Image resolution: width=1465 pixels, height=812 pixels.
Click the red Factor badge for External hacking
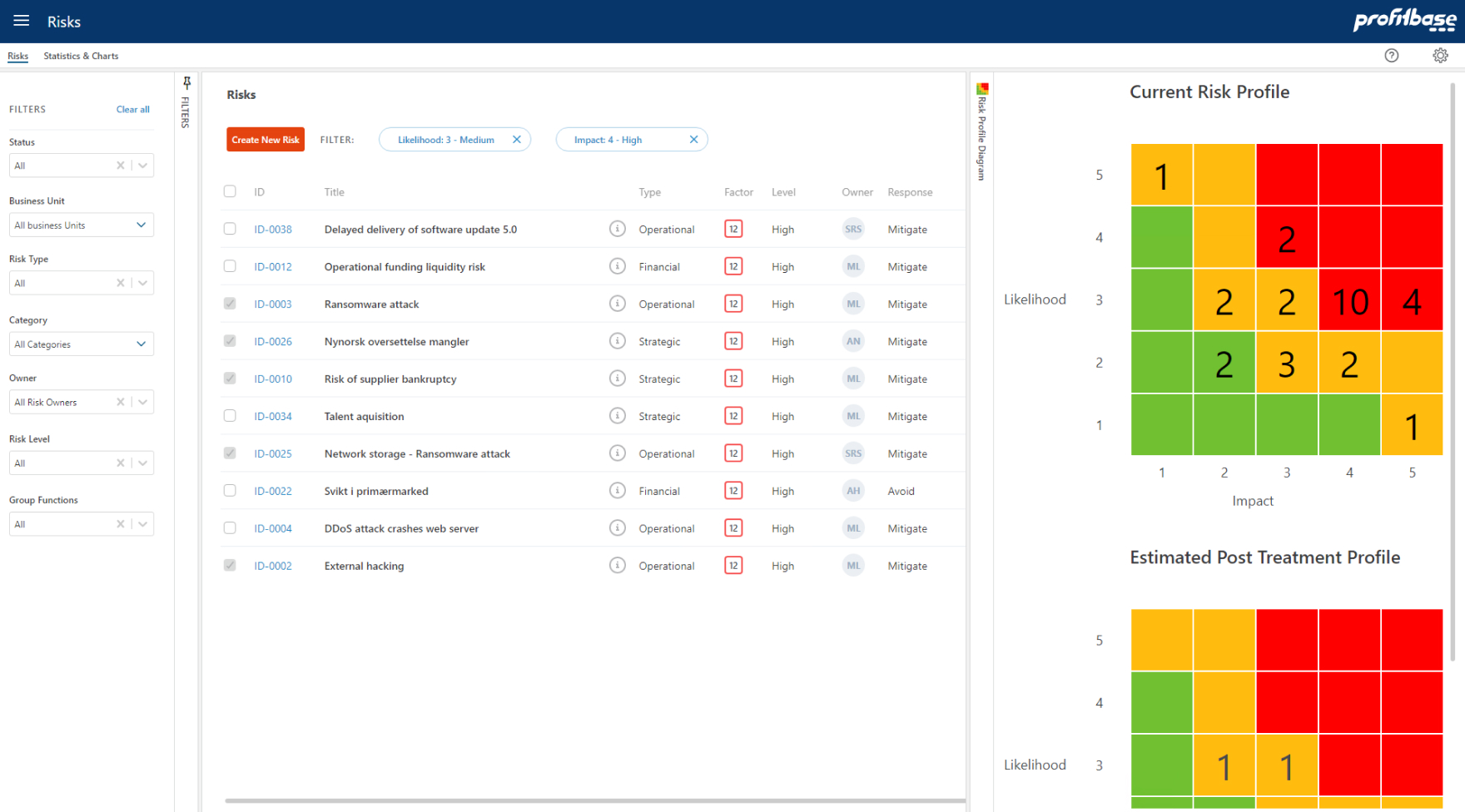pos(733,565)
